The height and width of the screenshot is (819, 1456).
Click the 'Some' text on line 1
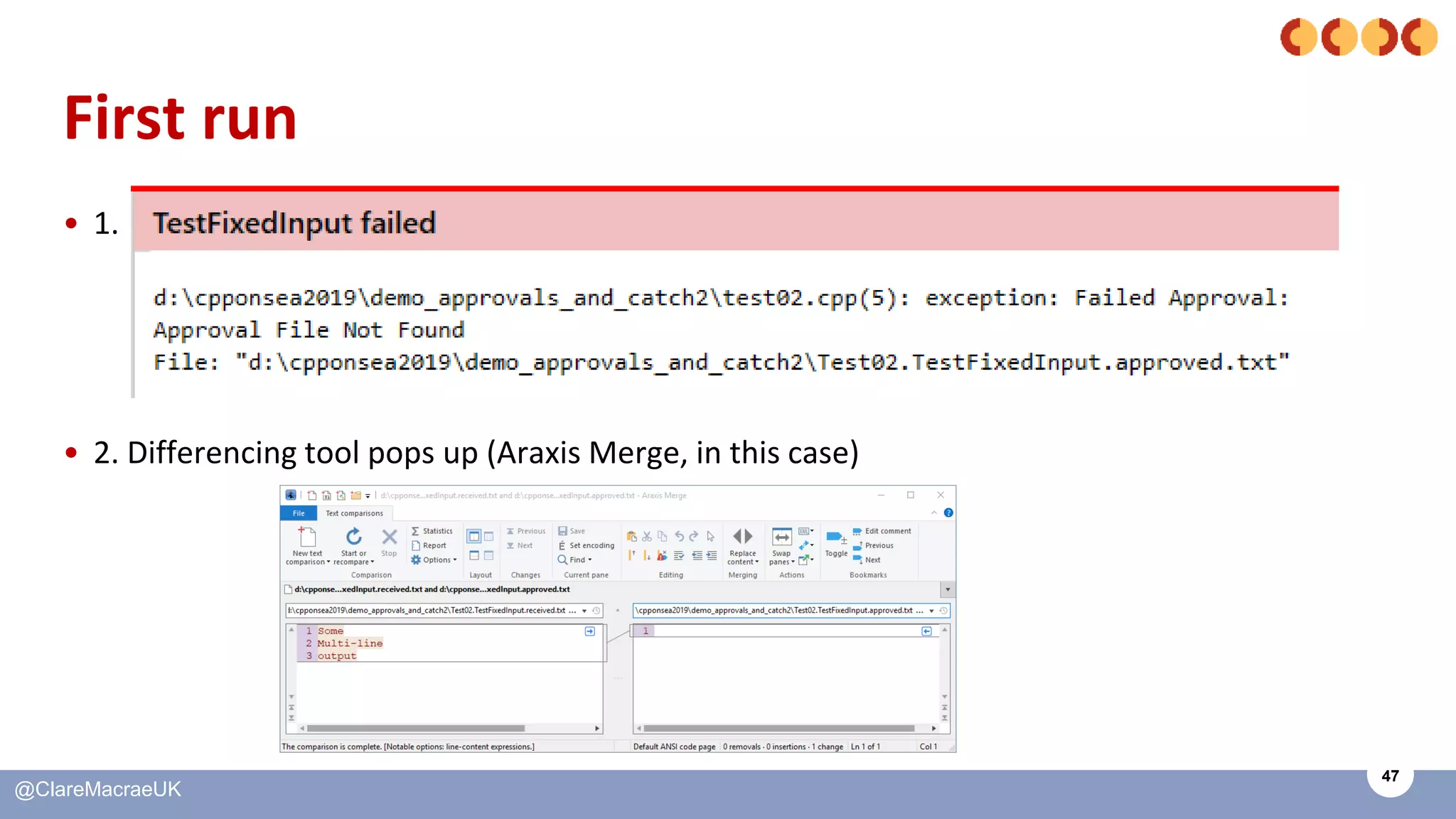(x=331, y=631)
